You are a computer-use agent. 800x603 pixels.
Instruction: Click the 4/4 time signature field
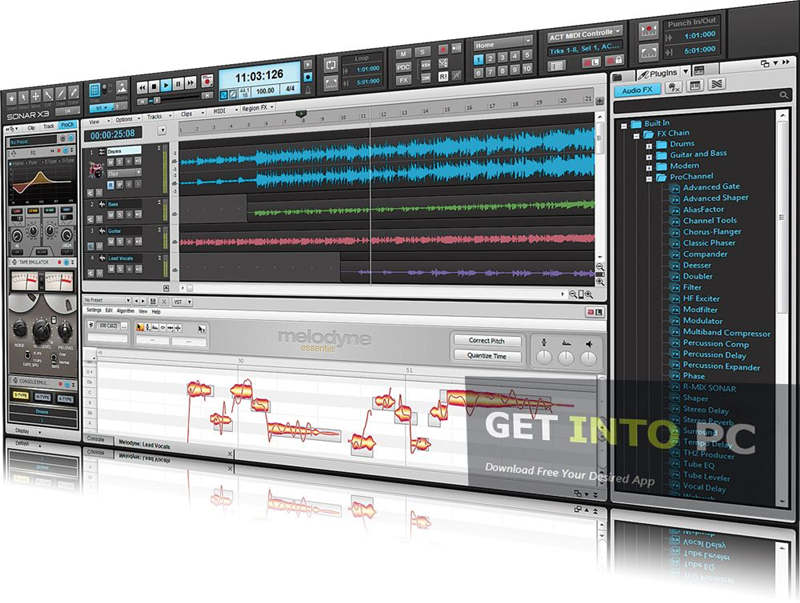[x=290, y=89]
